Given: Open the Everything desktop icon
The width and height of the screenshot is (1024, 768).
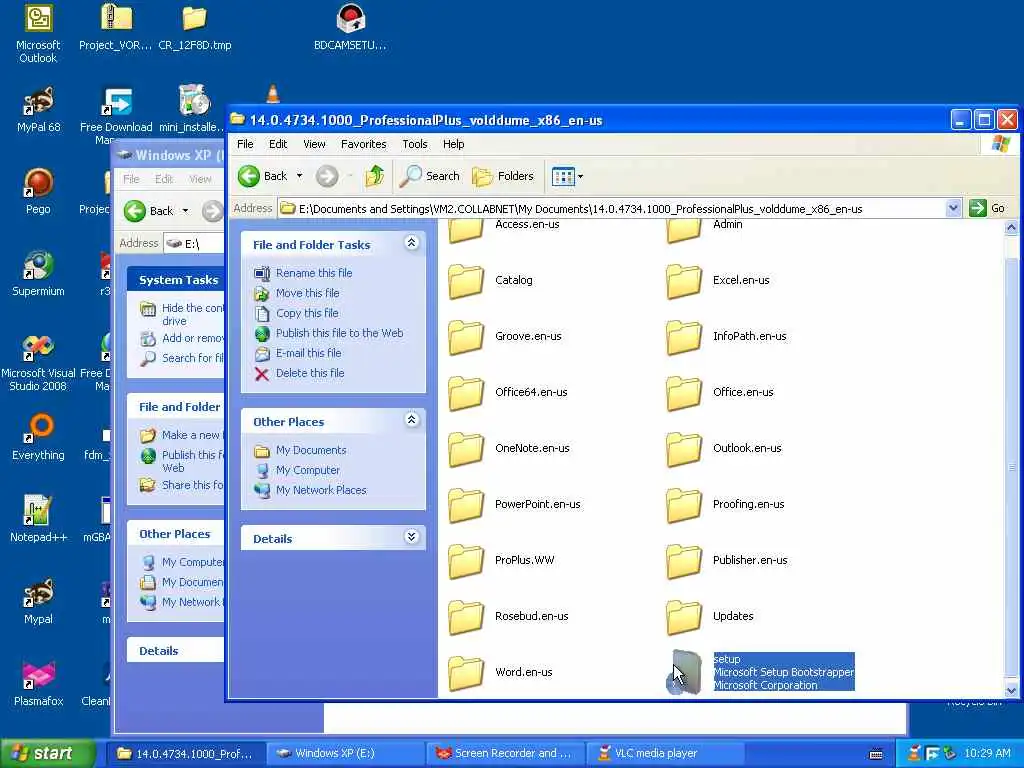Looking at the screenshot, I should click(38, 438).
